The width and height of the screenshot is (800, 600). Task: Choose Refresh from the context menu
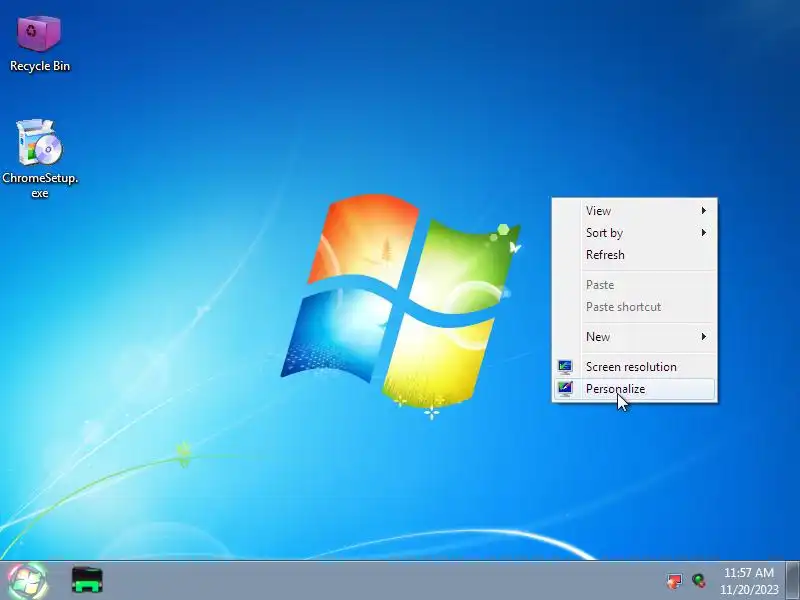point(635,255)
